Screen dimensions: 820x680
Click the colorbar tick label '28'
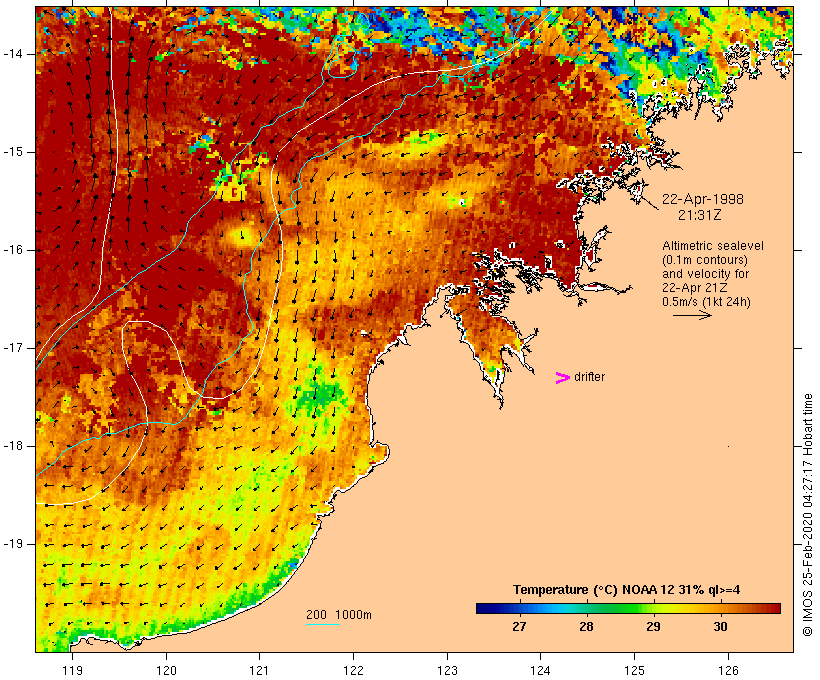point(586,627)
